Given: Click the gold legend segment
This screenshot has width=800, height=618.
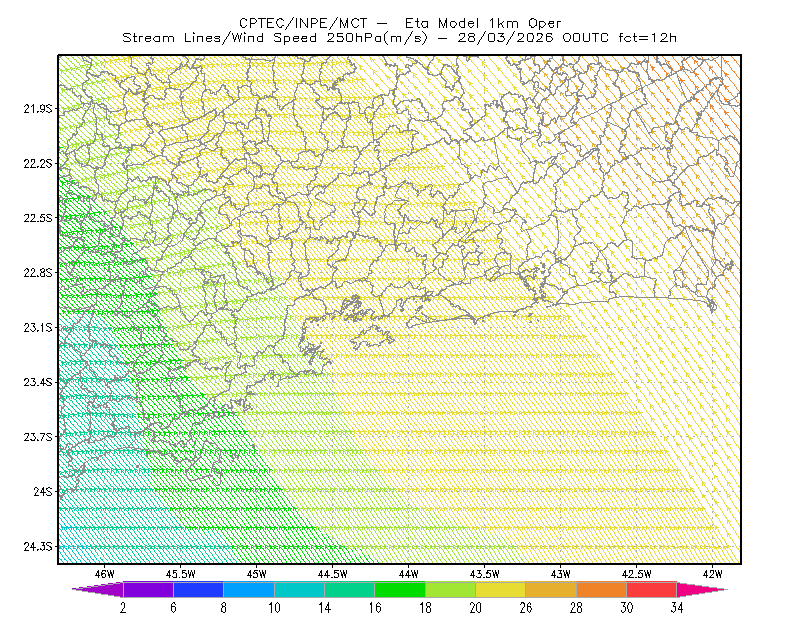Looking at the screenshot, I should [551, 589].
